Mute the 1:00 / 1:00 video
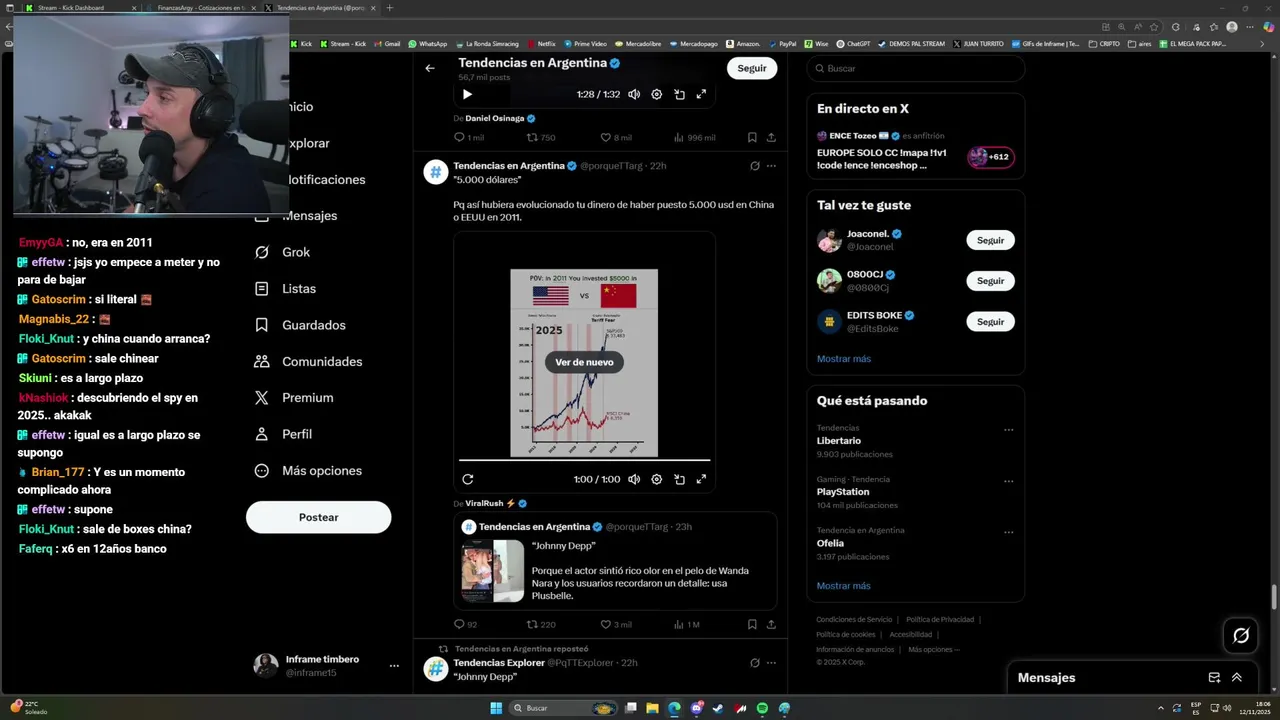The height and width of the screenshot is (720, 1280). (634, 479)
